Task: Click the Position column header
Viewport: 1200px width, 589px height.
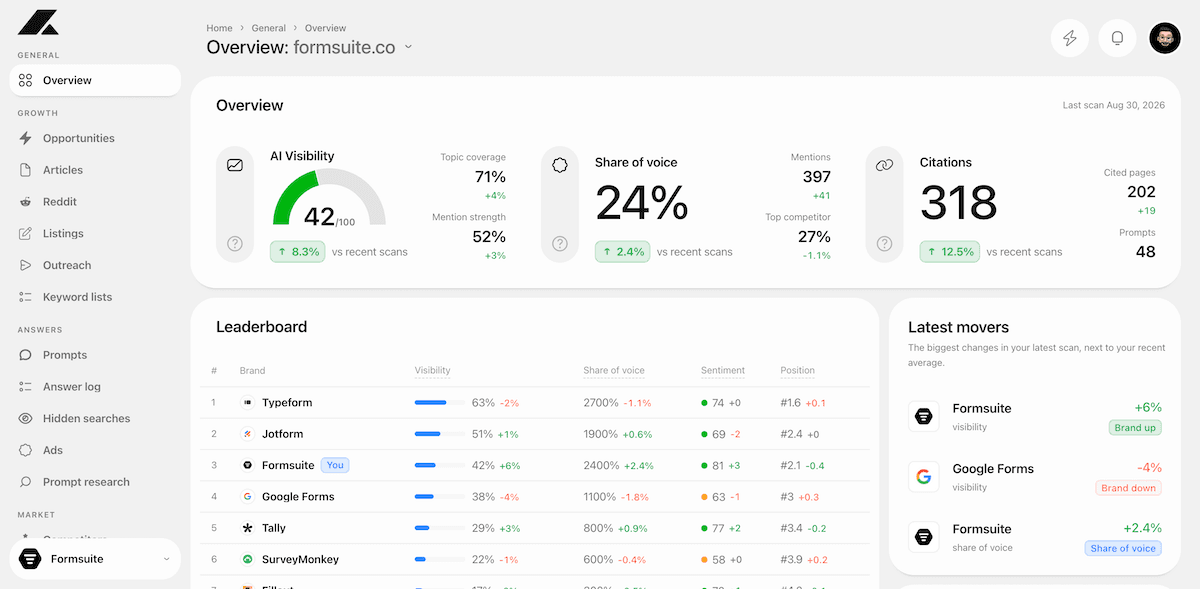Action: [798, 371]
